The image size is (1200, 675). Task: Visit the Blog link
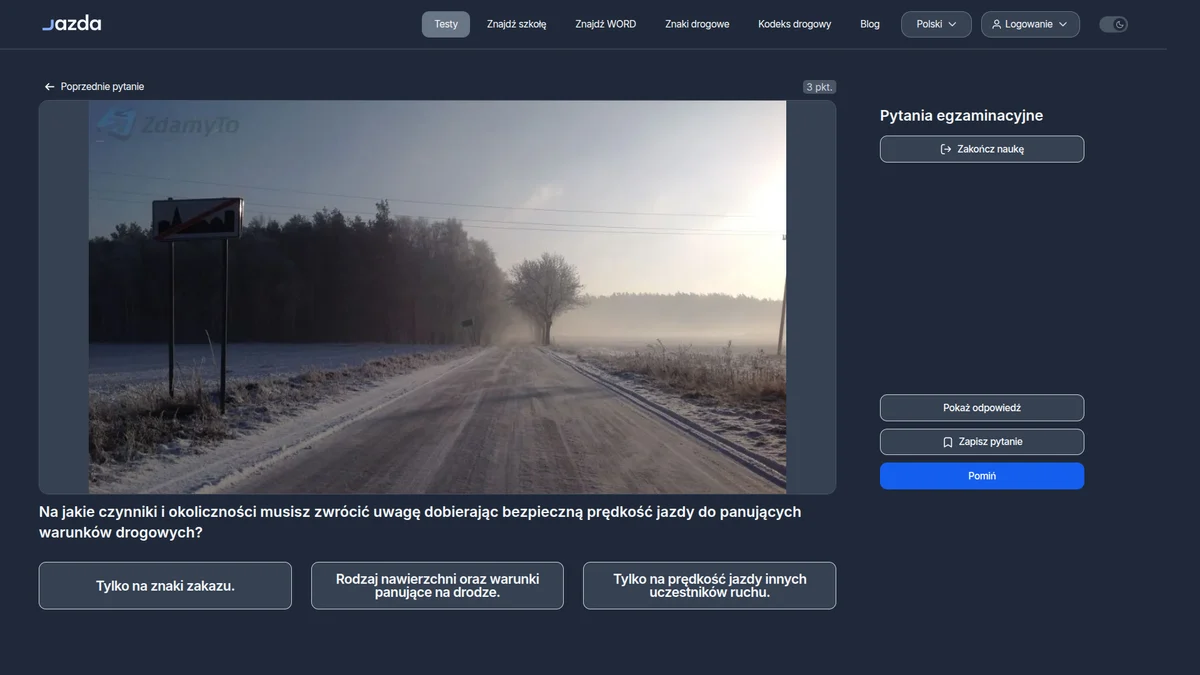point(870,24)
